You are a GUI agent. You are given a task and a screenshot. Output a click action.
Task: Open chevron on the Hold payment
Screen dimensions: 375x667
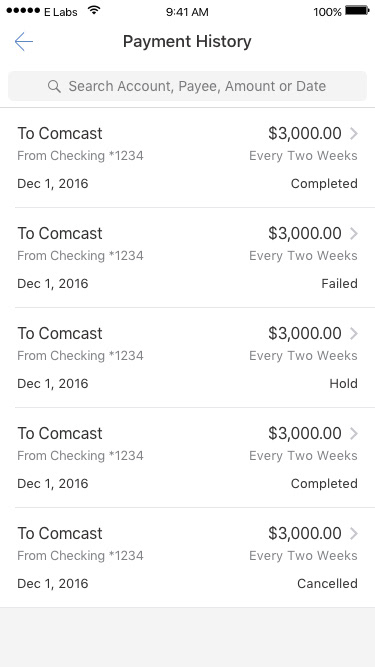[x=354, y=334]
